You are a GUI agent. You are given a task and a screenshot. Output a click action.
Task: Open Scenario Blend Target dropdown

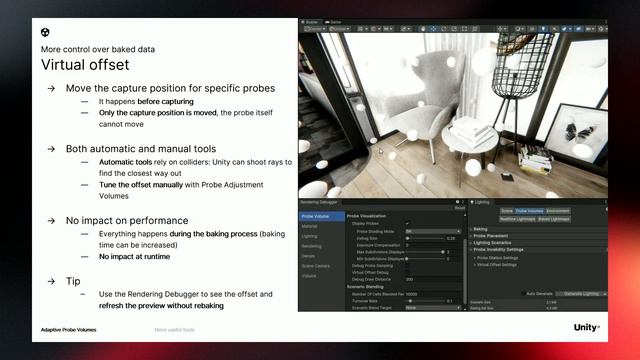433,308
